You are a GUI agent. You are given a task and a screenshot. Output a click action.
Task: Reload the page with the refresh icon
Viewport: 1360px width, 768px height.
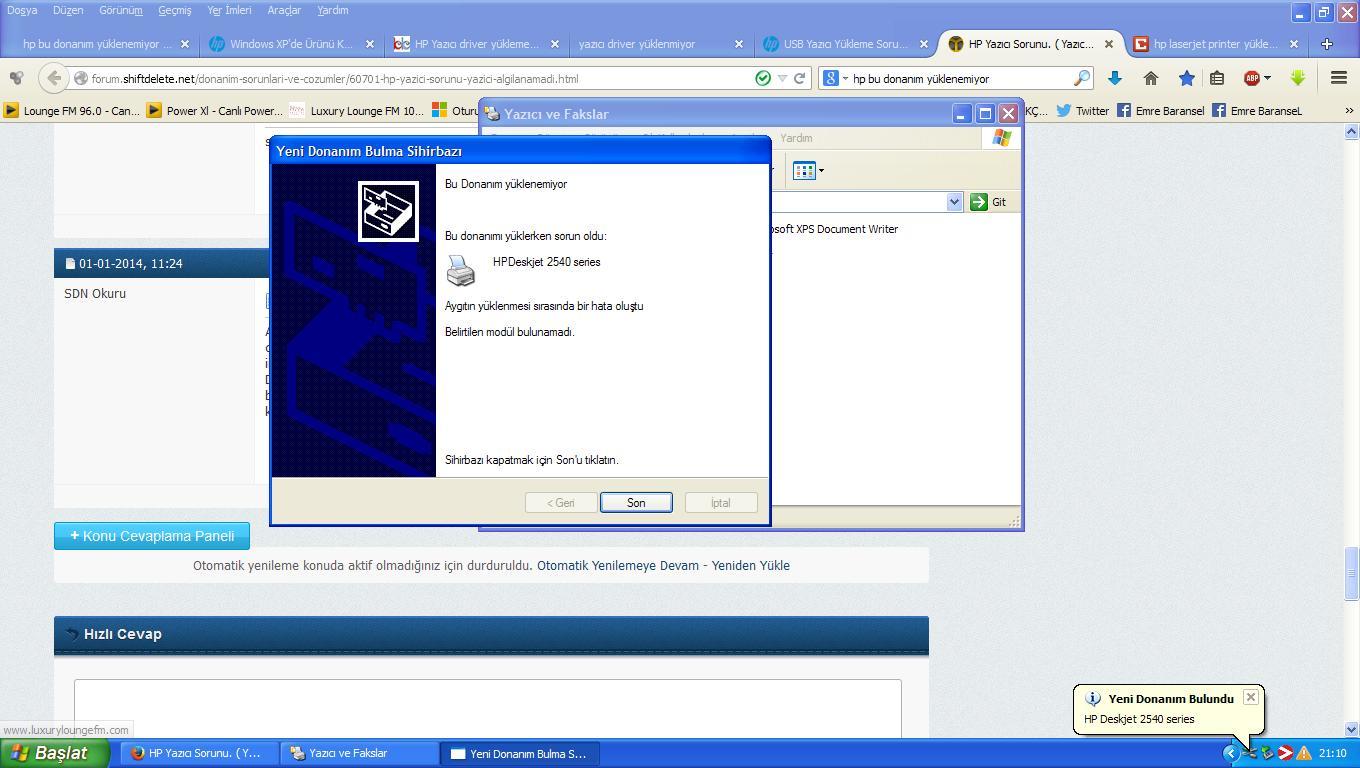[800, 78]
